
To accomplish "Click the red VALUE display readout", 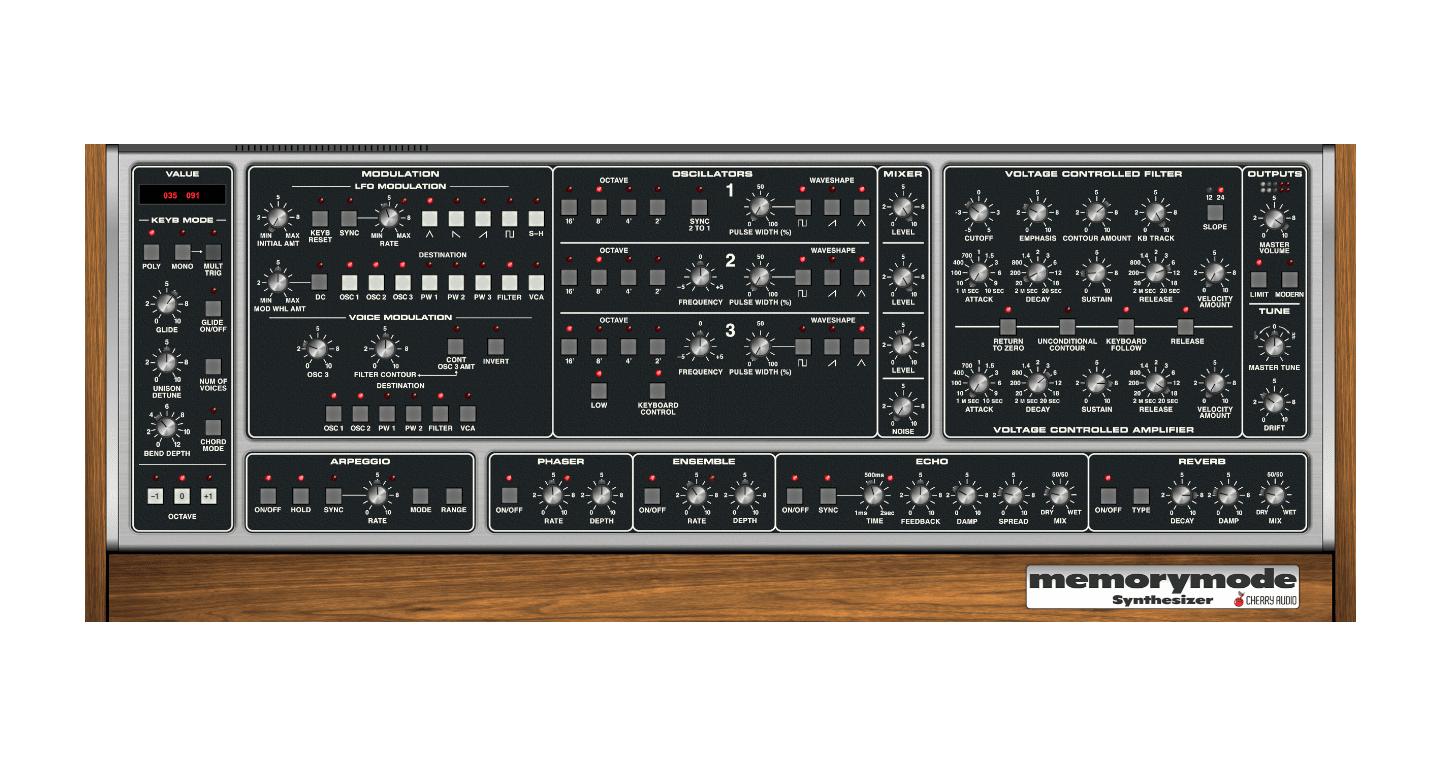I will pos(182,195).
